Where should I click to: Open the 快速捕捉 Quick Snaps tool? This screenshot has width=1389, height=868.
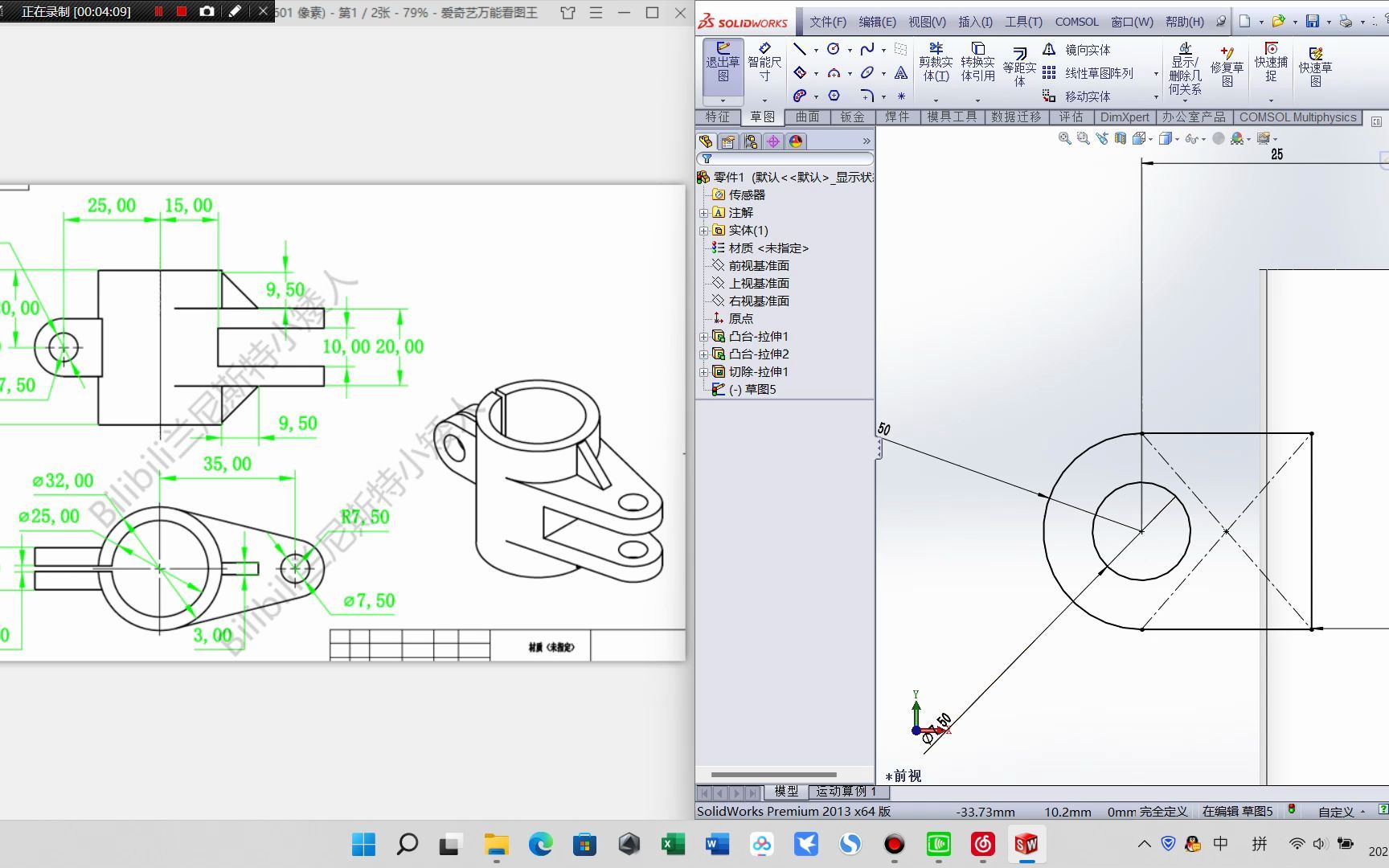(x=1270, y=64)
